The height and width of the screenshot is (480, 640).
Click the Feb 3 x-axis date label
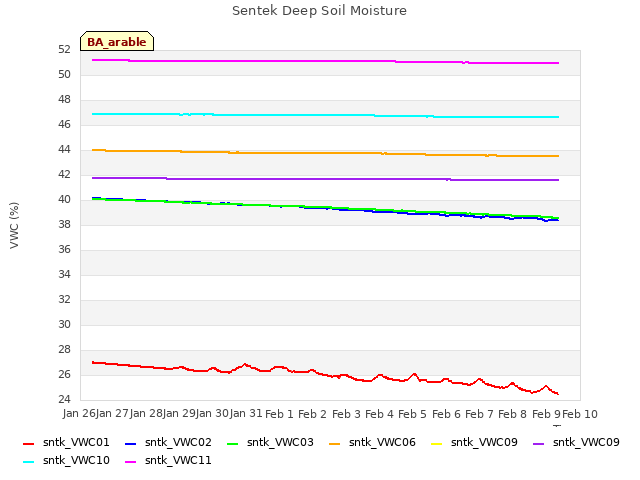[x=346, y=414]
